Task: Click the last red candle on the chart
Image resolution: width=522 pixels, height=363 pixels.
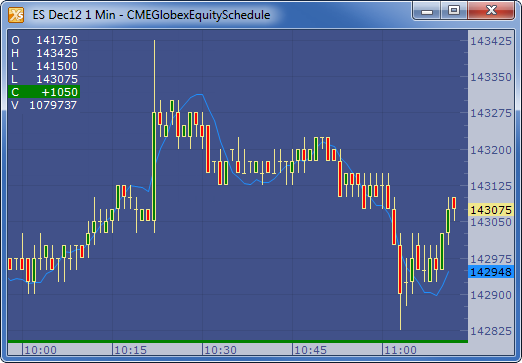Action: 454,203
